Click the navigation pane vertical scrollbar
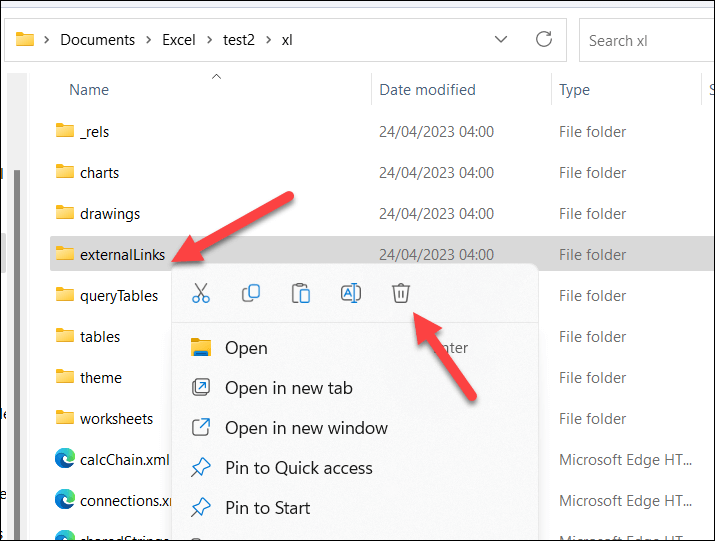Viewport: 715px width, 541px height. click(x=17, y=354)
